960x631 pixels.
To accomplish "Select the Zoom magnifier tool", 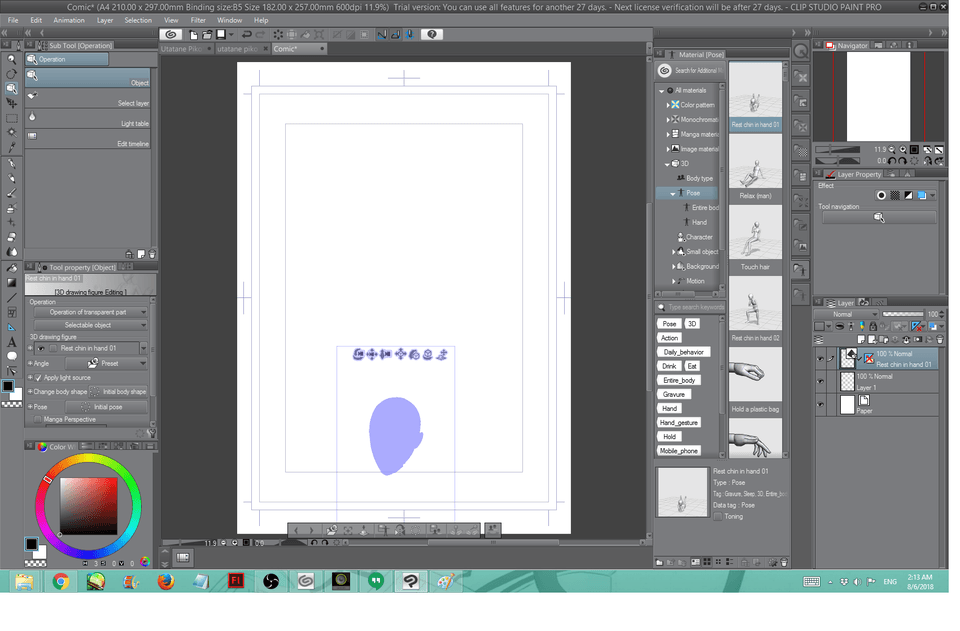I will pyautogui.click(x=12, y=59).
